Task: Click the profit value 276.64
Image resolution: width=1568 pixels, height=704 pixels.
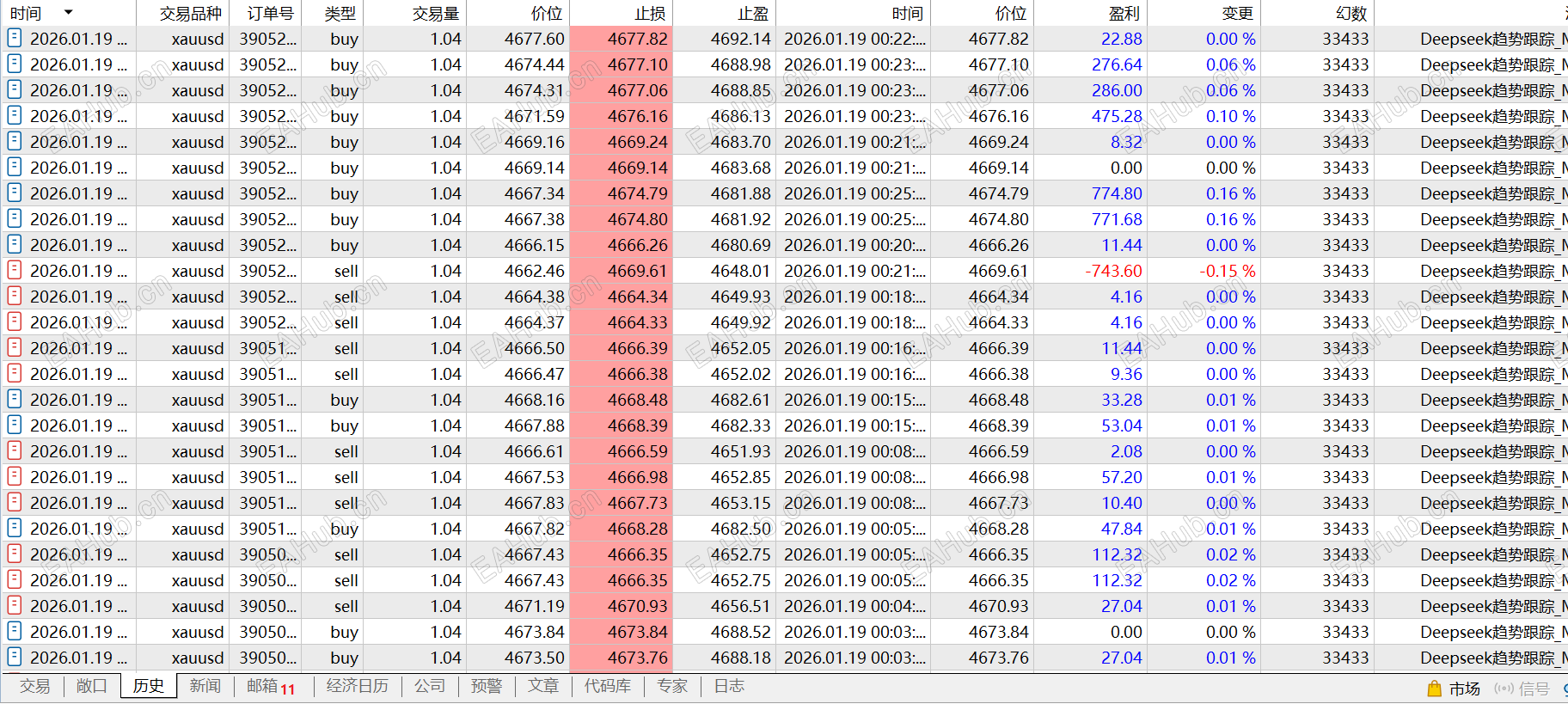Action: pos(1117,64)
